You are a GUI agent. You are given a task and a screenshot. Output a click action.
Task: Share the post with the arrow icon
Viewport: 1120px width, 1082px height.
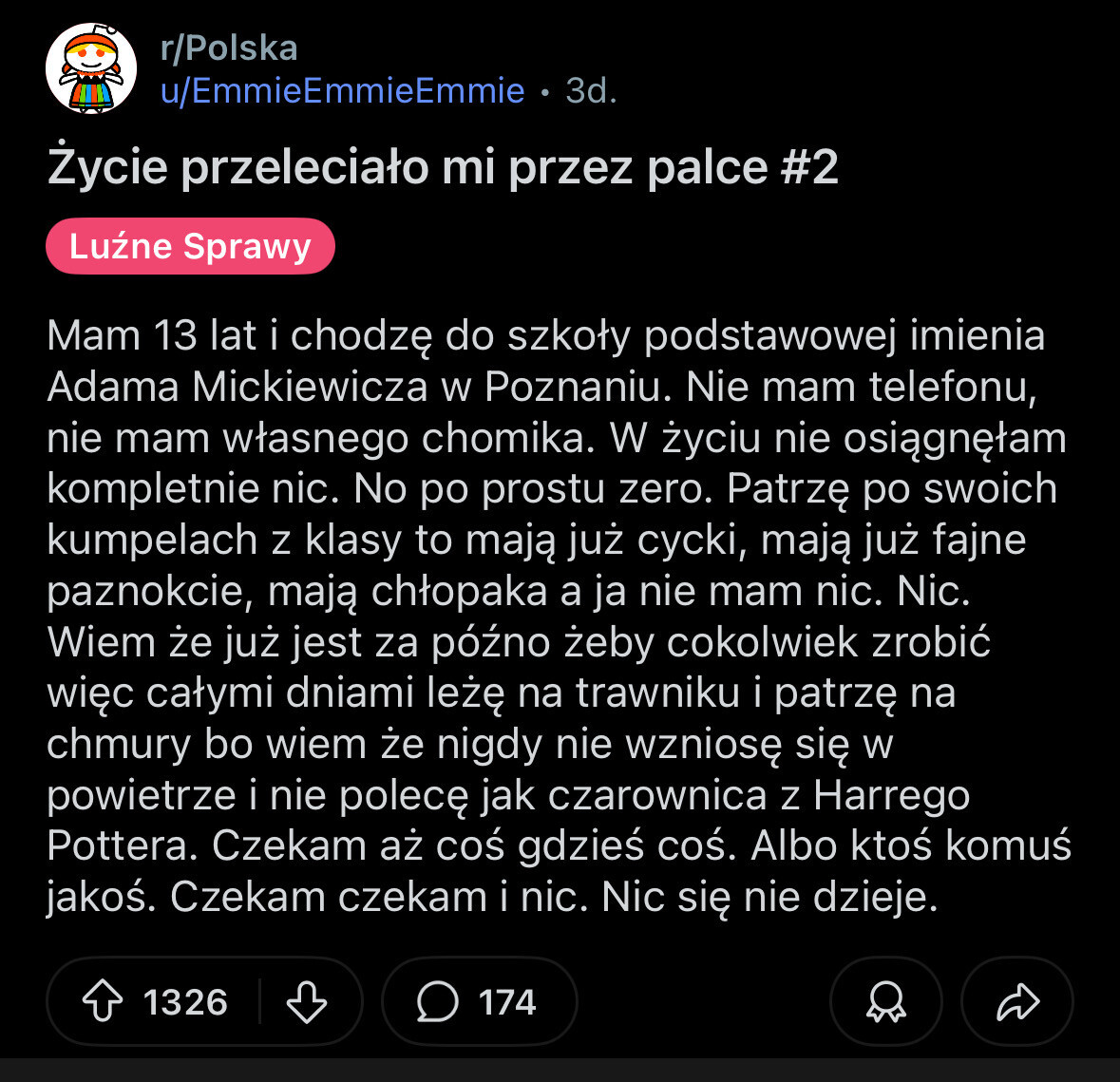(x=1016, y=1001)
